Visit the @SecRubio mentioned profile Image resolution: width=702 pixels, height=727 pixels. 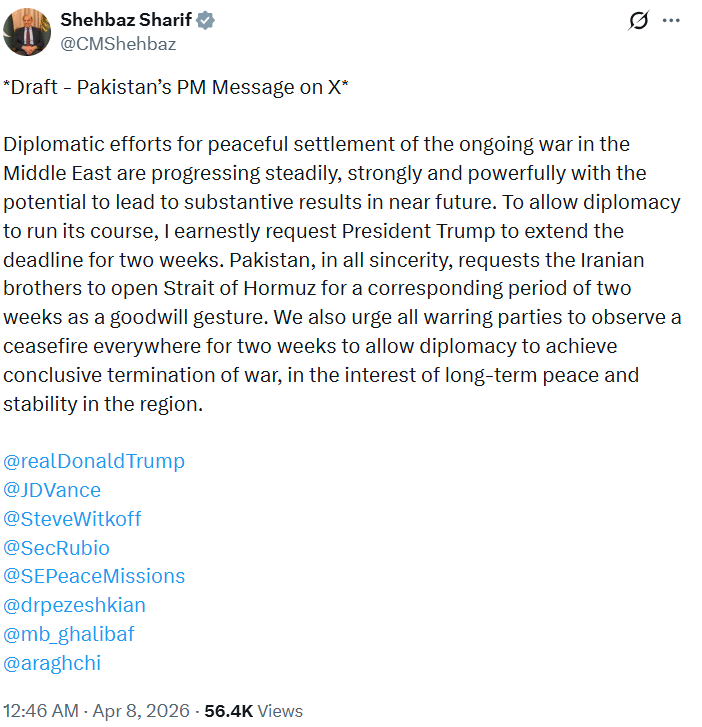pos(57,548)
